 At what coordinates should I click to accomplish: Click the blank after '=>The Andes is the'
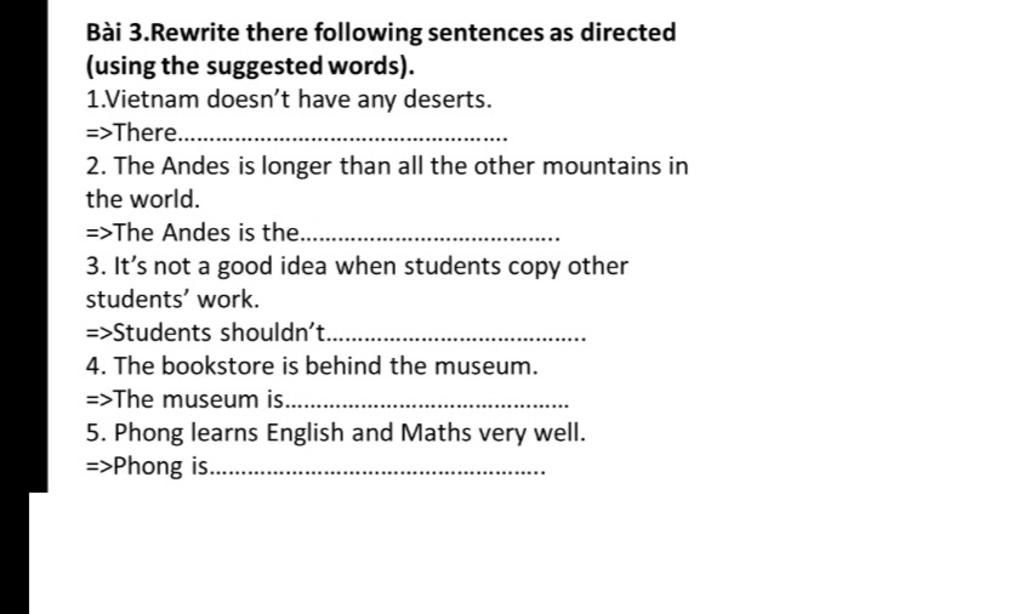tap(431, 236)
